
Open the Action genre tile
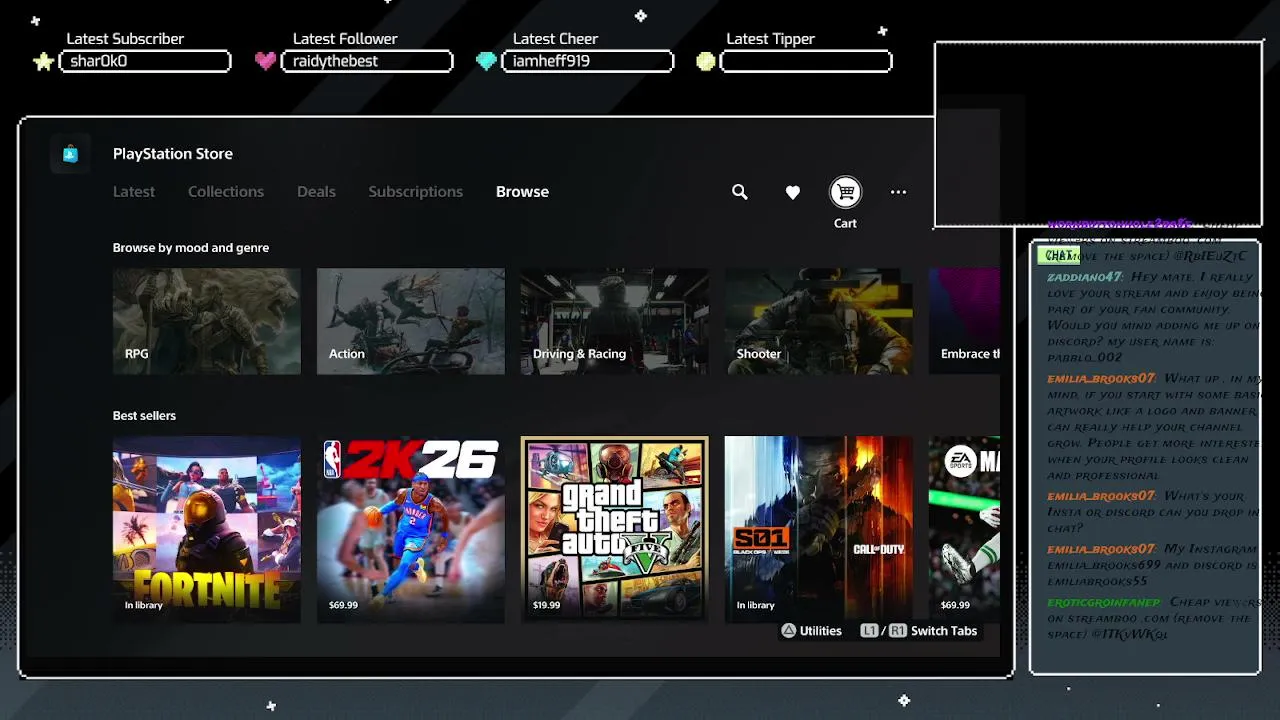pos(411,321)
